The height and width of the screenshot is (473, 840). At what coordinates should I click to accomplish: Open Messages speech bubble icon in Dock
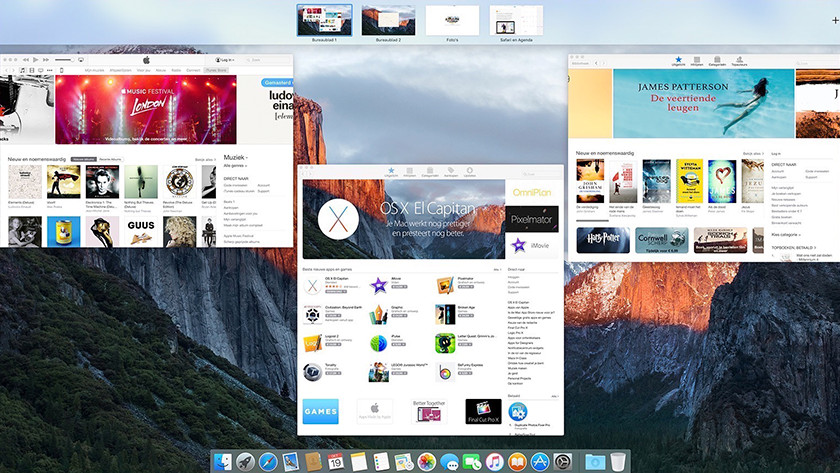449,462
